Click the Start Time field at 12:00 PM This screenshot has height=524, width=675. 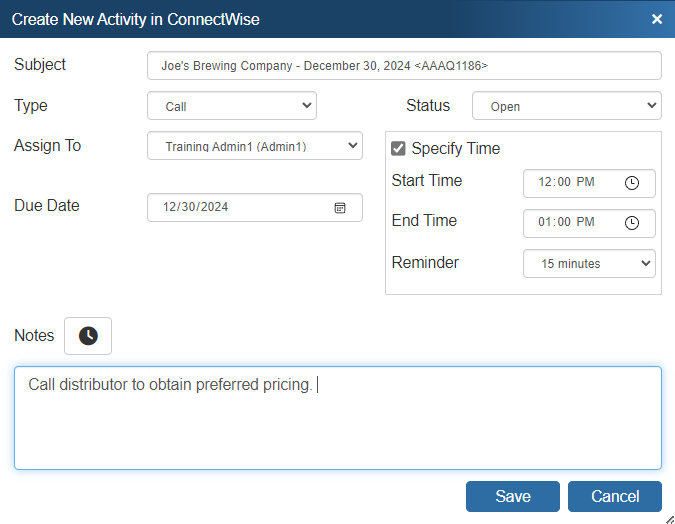coord(570,183)
